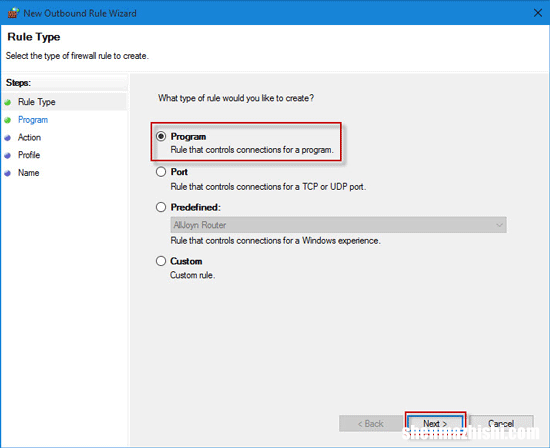Select the Port rule type option
The height and width of the screenshot is (448, 550).
(x=161, y=172)
